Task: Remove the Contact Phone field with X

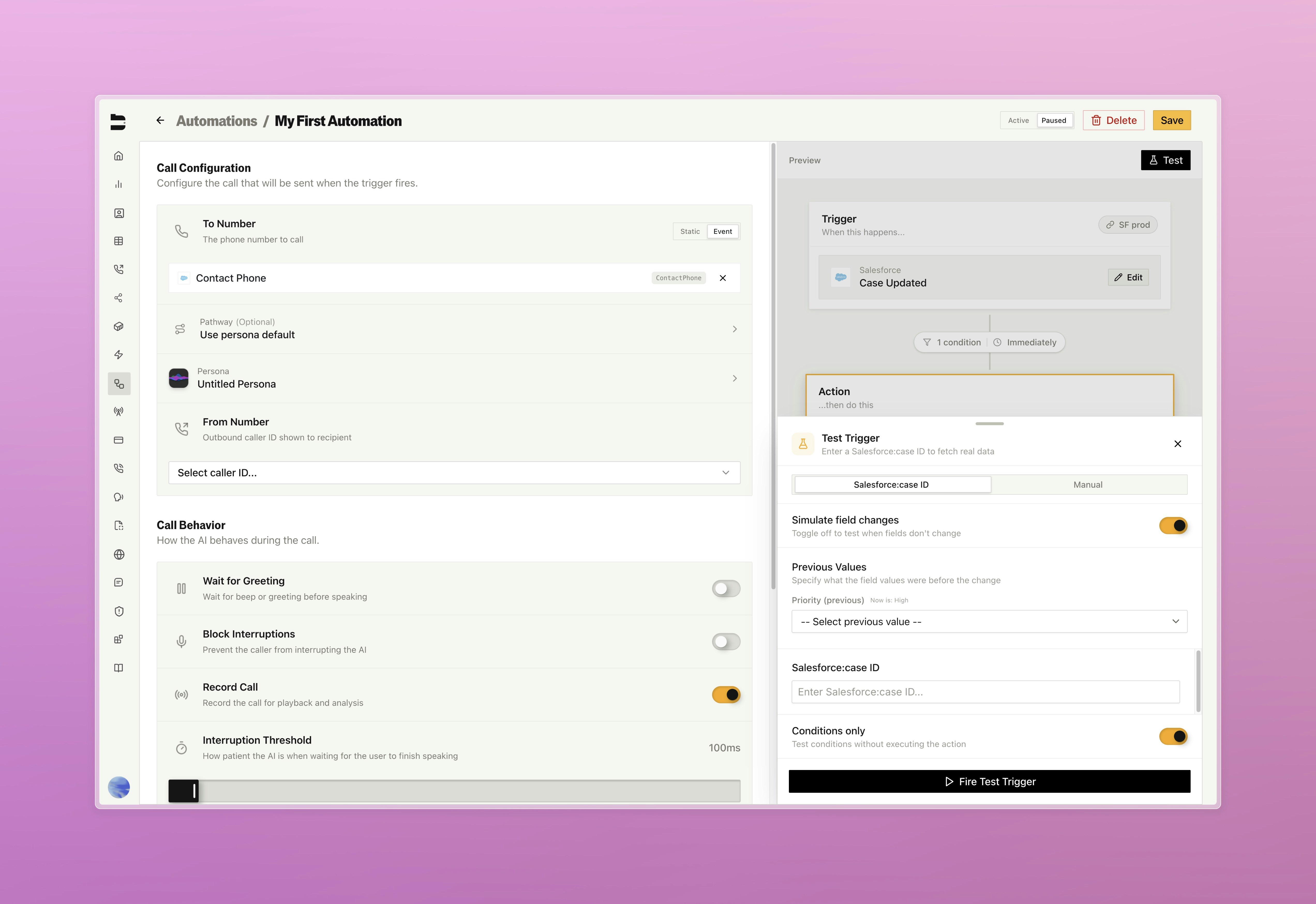Action: [x=723, y=278]
